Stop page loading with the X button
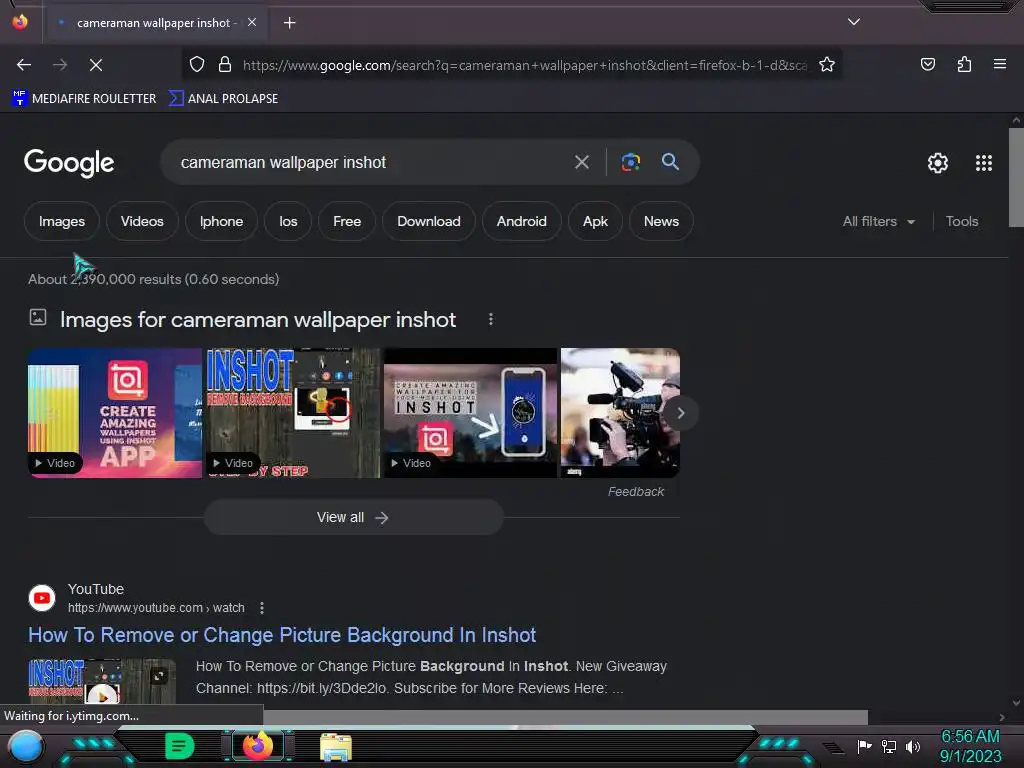 [x=95, y=65]
